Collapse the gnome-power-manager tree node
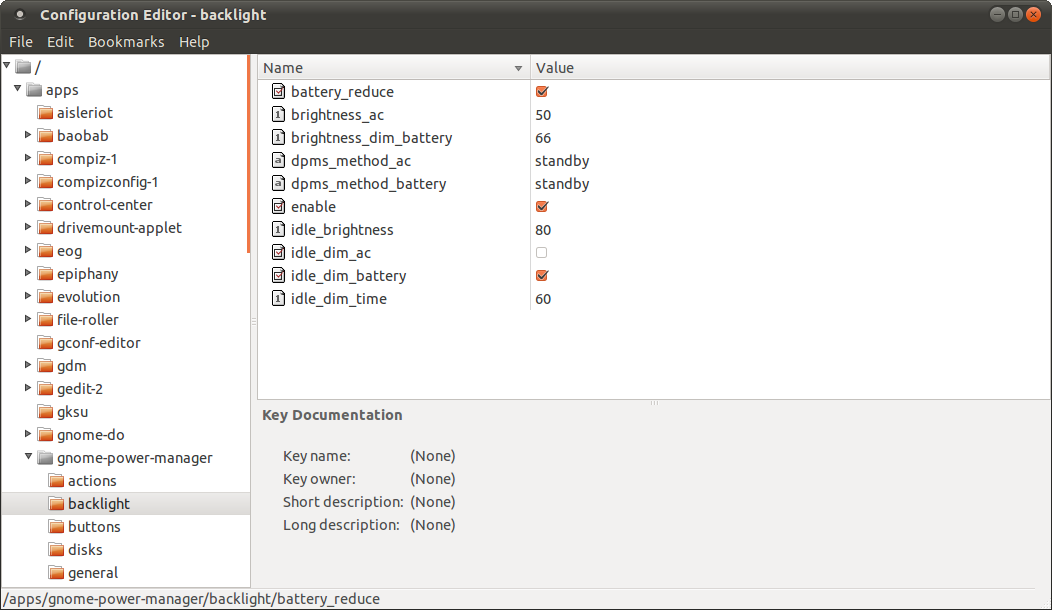The height and width of the screenshot is (610, 1052). 29,458
